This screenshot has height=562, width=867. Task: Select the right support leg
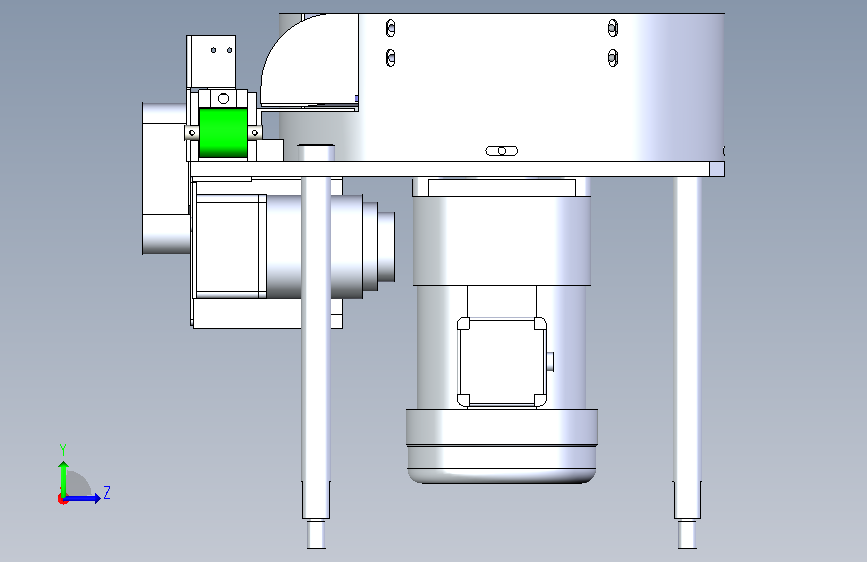(x=687, y=347)
